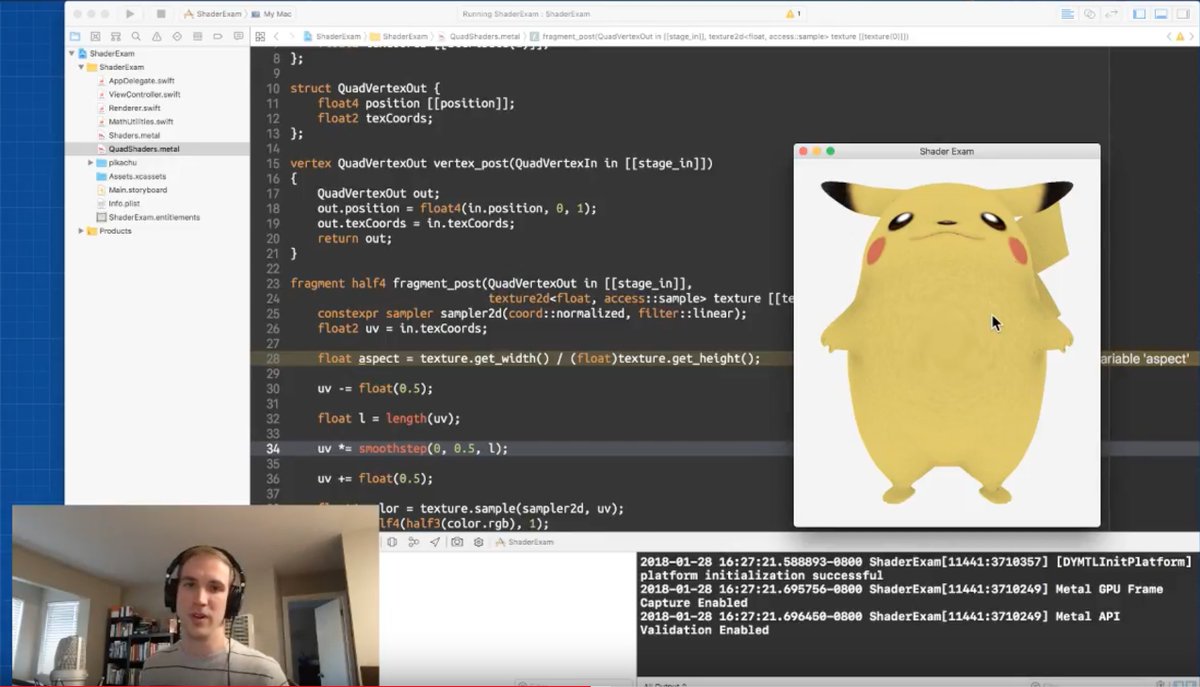Screen dimensions: 1200x687
Task: Expand the pikachu folder triangle
Action: pyautogui.click(x=91, y=162)
